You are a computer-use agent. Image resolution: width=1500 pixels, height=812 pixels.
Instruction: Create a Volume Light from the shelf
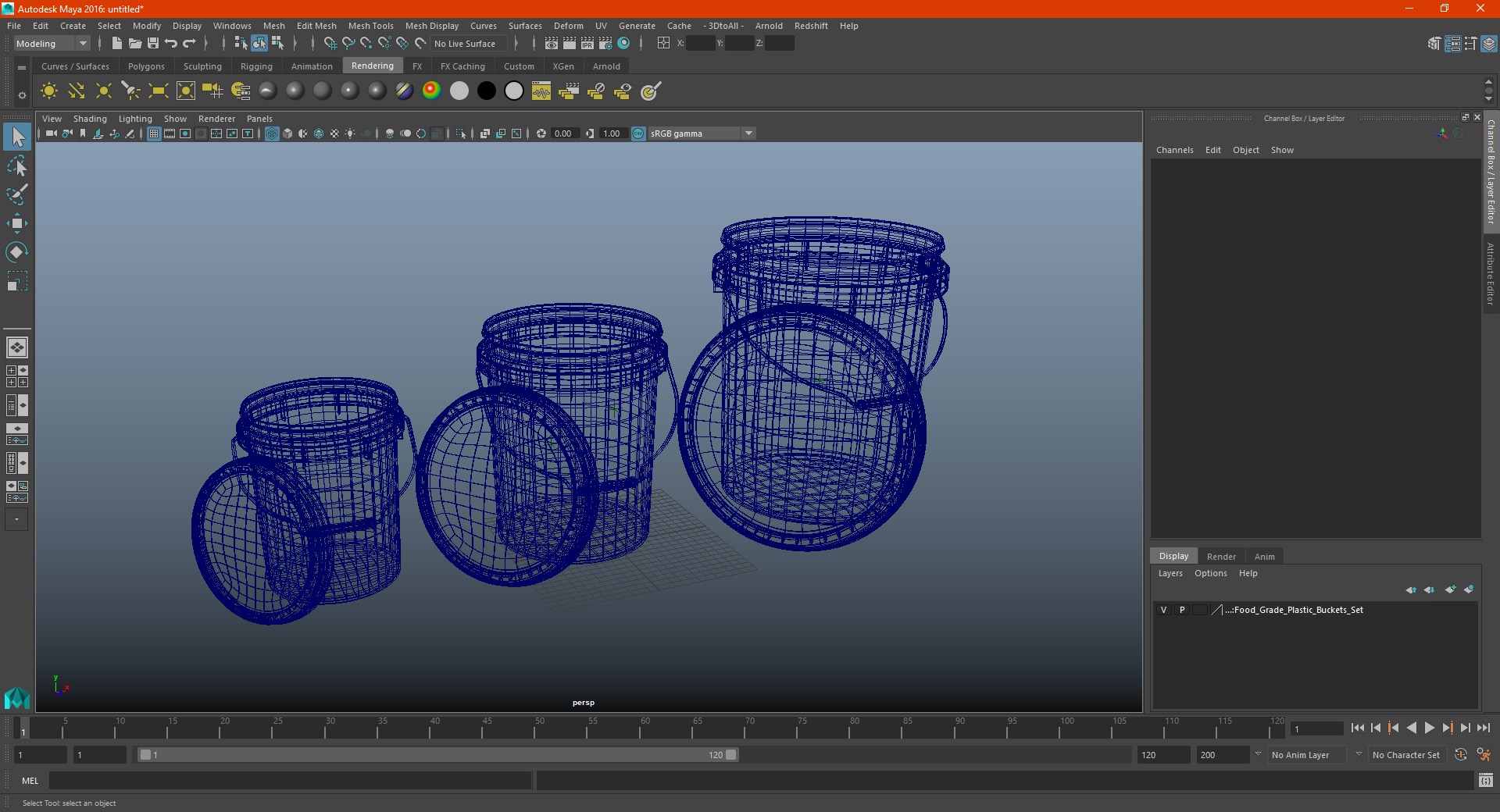[186, 91]
